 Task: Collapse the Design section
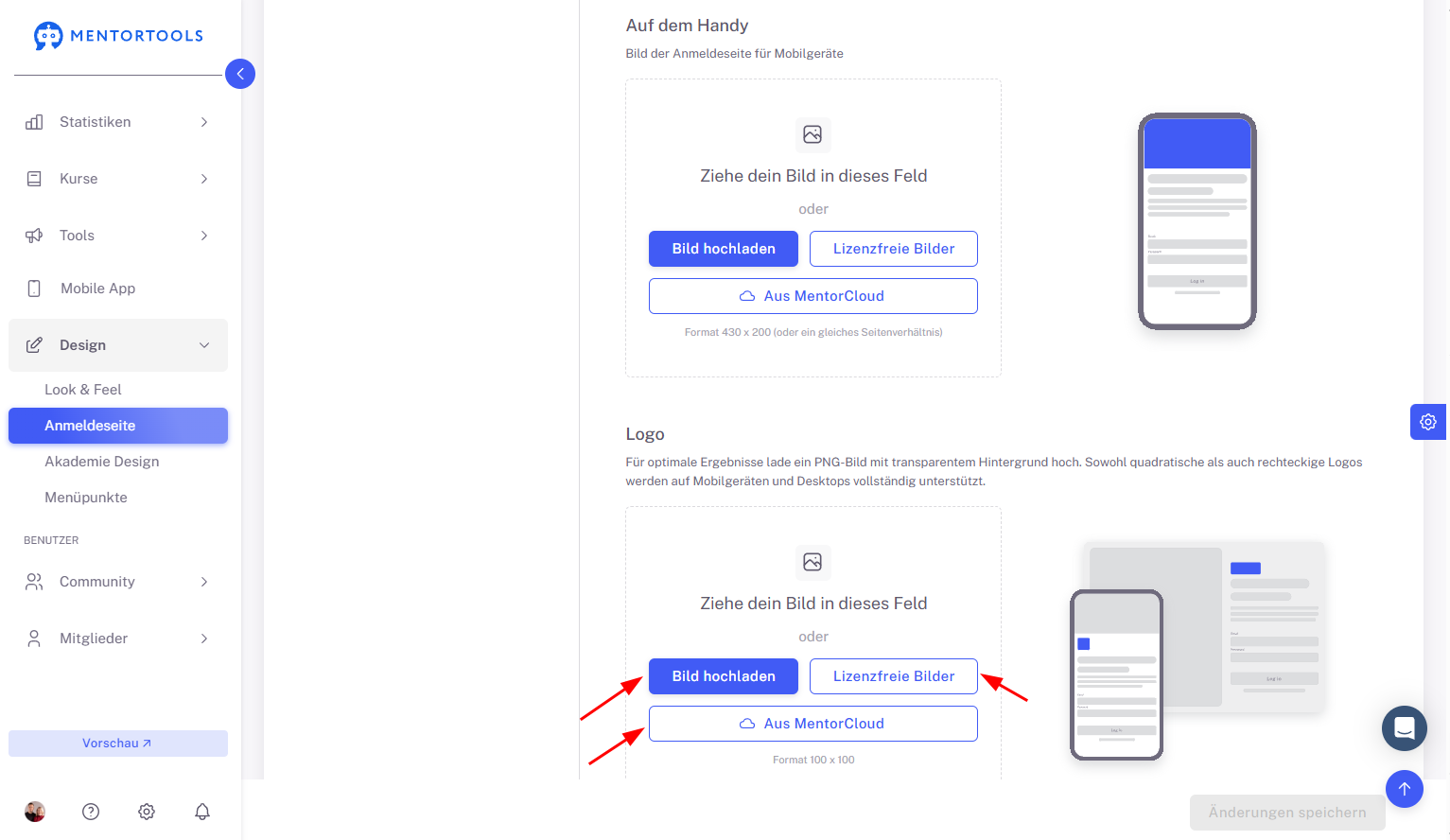pyautogui.click(x=118, y=345)
